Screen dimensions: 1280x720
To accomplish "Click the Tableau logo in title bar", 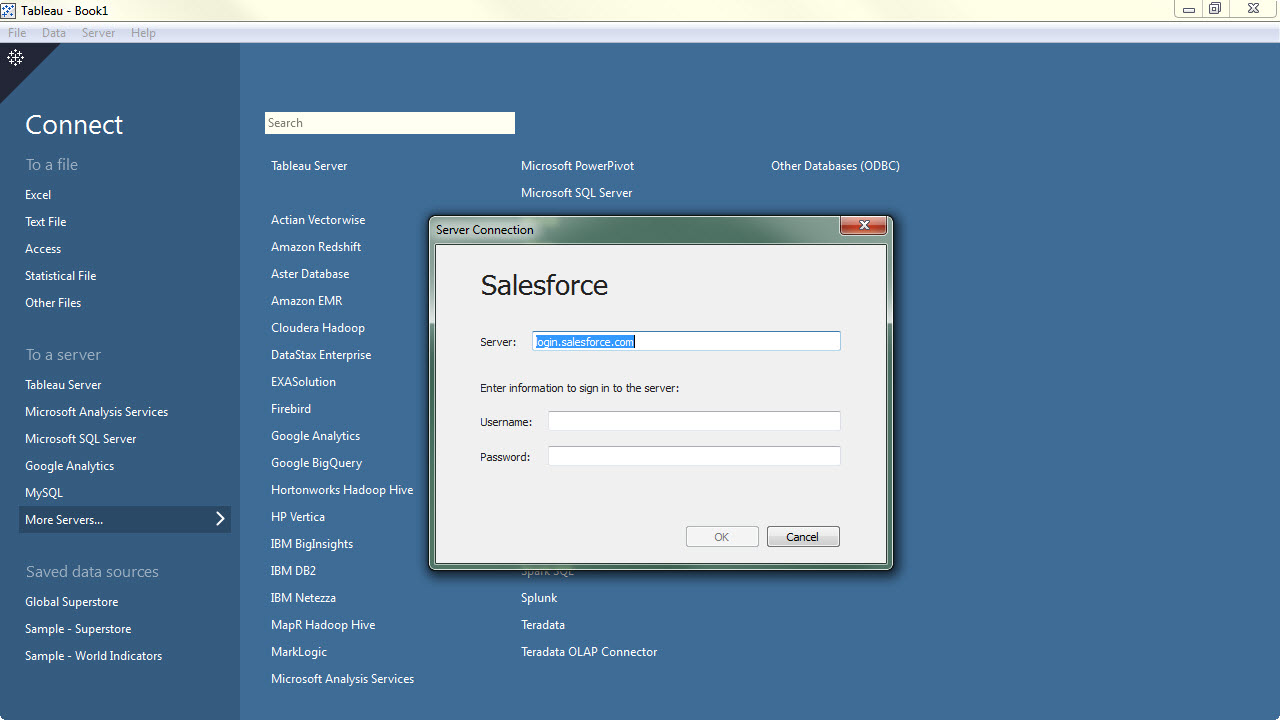I will [8, 10].
